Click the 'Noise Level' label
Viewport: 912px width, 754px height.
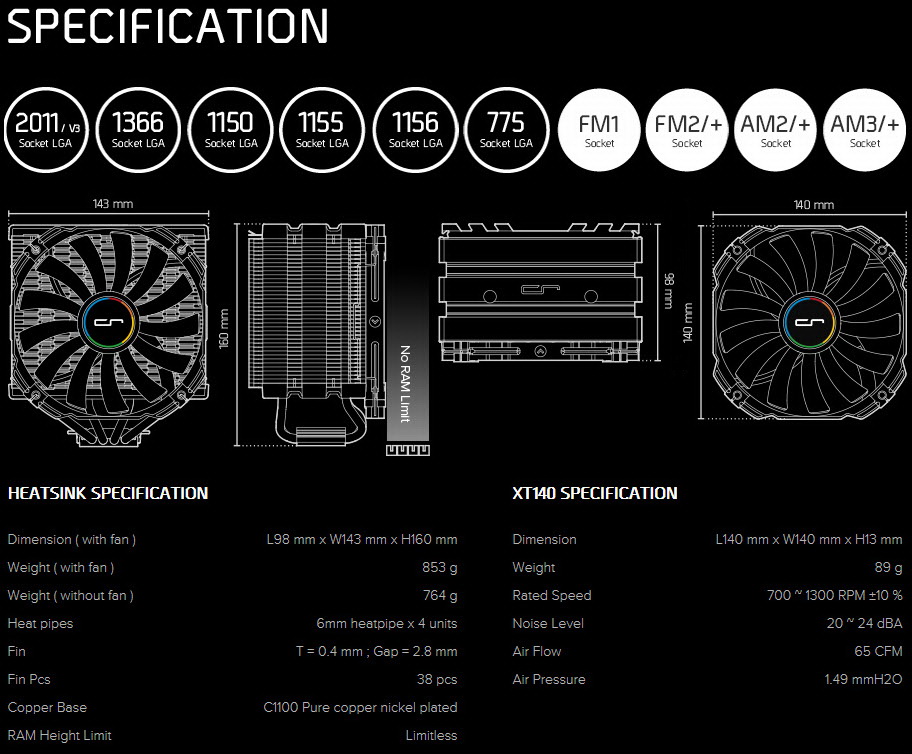click(x=548, y=624)
